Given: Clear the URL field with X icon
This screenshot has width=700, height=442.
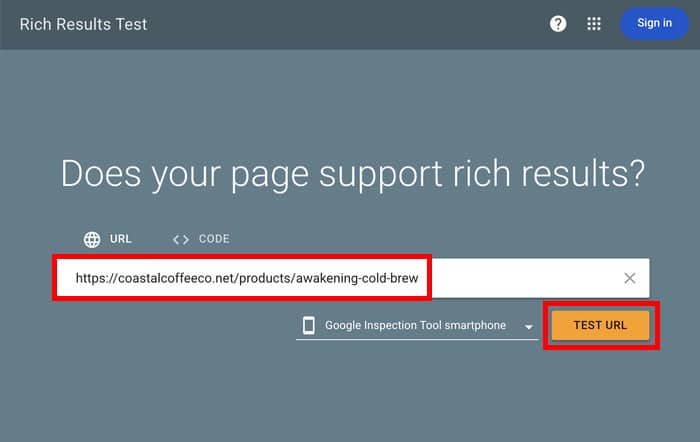Looking at the screenshot, I should click(x=629, y=278).
